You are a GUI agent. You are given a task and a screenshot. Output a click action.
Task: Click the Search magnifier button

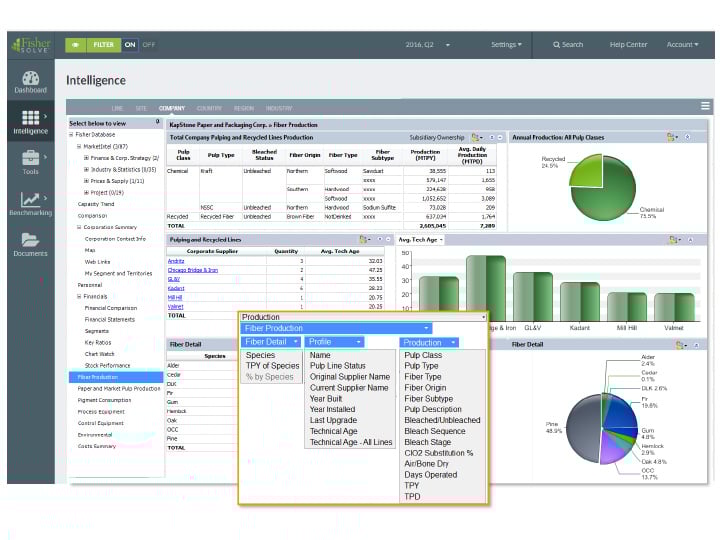tap(568, 45)
